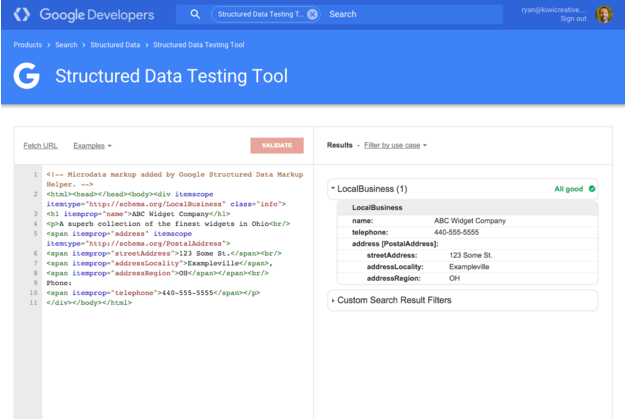The width and height of the screenshot is (629, 419).
Task: Go to Search in the breadcrumb
Action: 66,45
